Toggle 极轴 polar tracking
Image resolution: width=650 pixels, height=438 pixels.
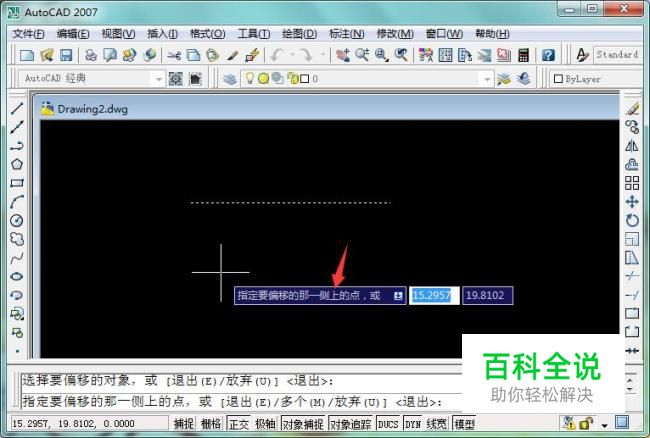265,423
